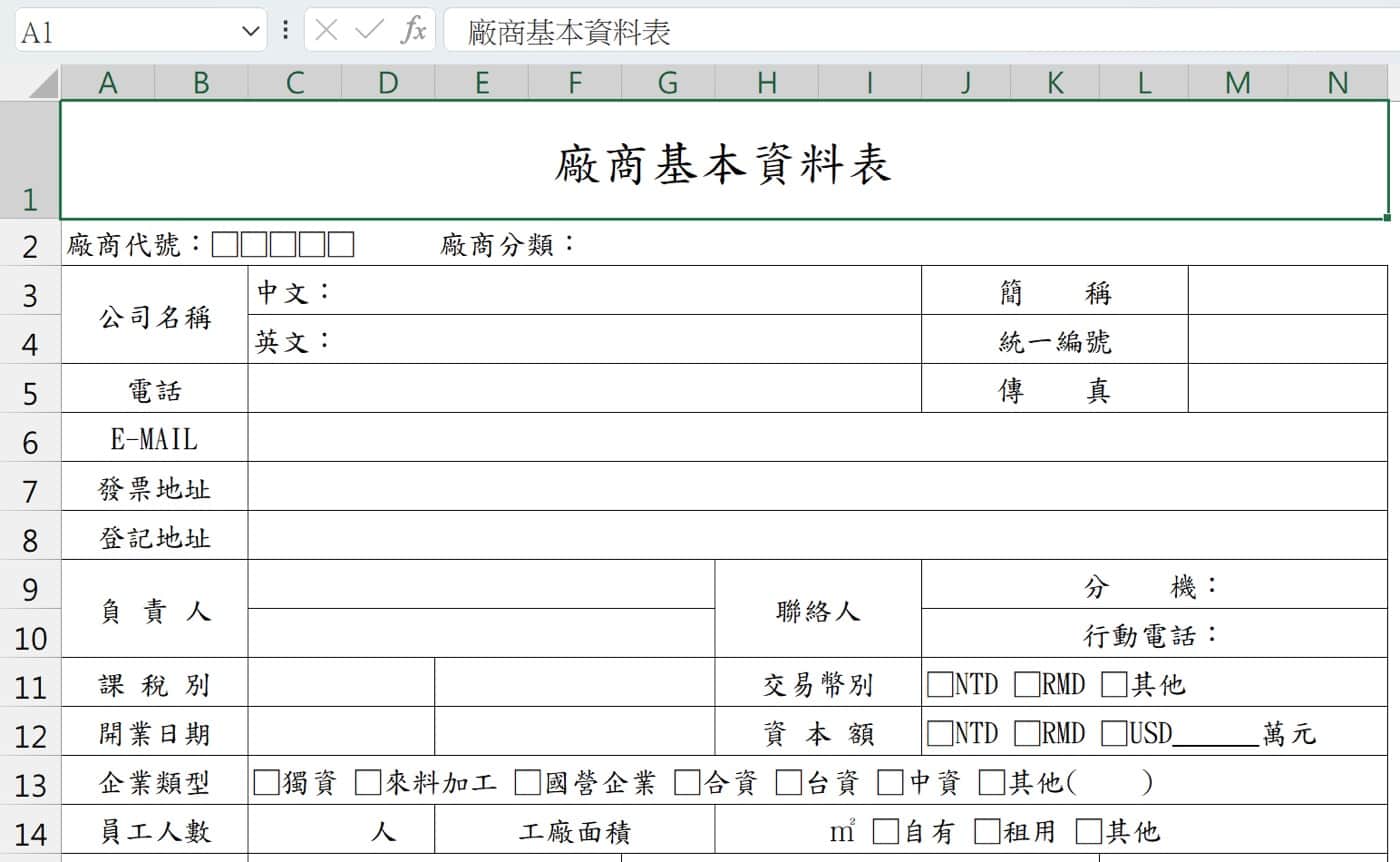
Task: Click the 工廠面積 label cell
Action: point(575,830)
